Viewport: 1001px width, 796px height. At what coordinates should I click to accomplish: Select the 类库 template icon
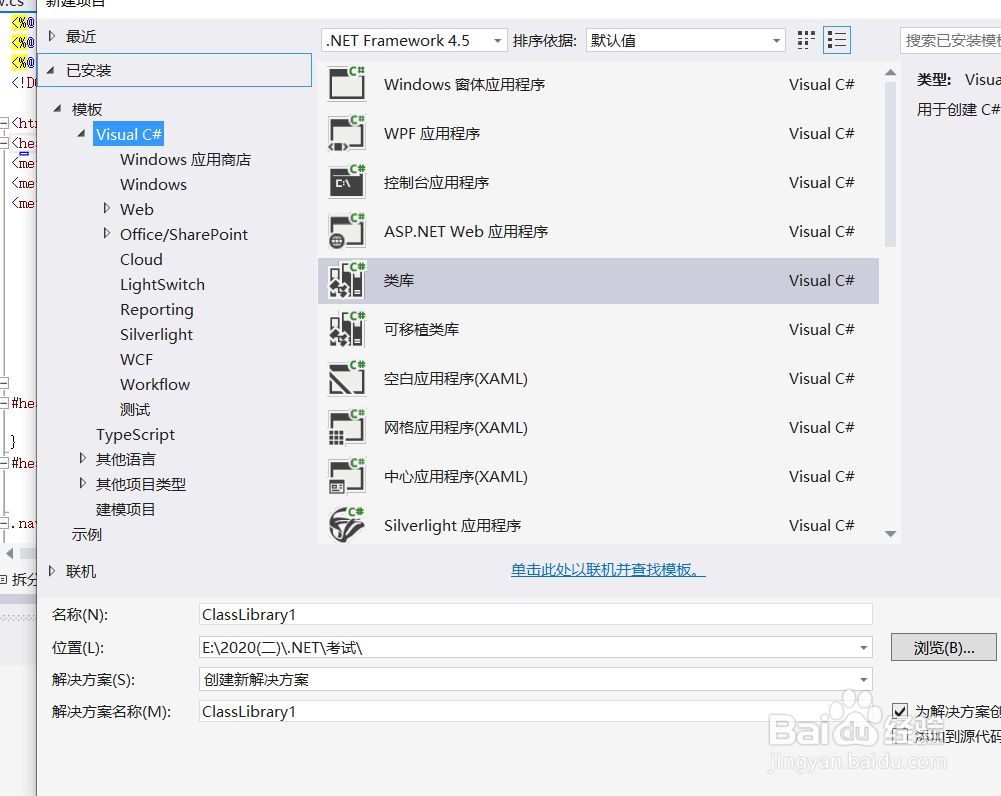tap(347, 281)
